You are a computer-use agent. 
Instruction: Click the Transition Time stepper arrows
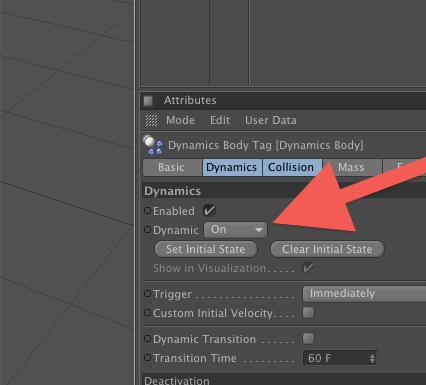click(372, 358)
